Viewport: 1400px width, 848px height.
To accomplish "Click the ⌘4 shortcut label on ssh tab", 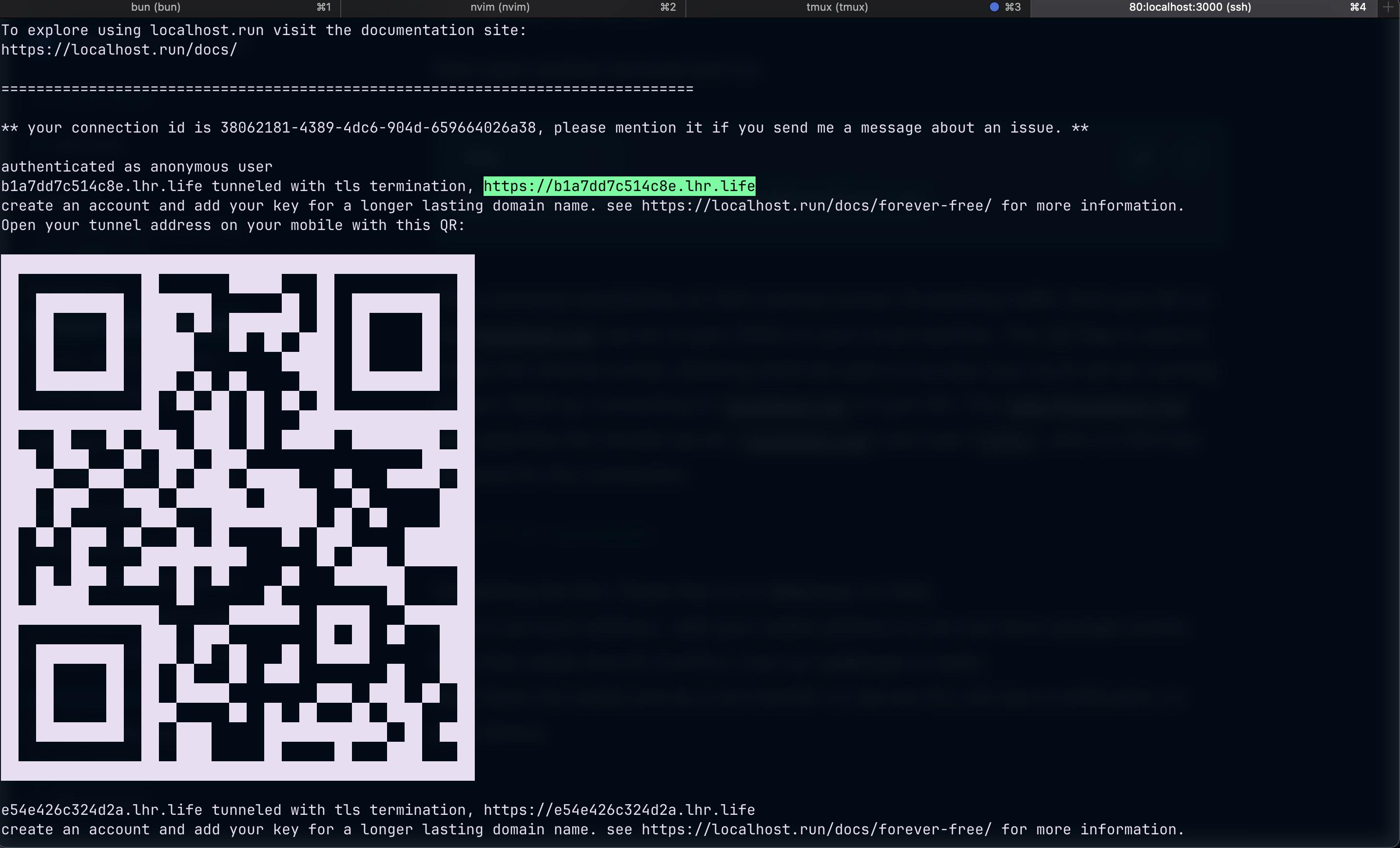I will point(1358,7).
